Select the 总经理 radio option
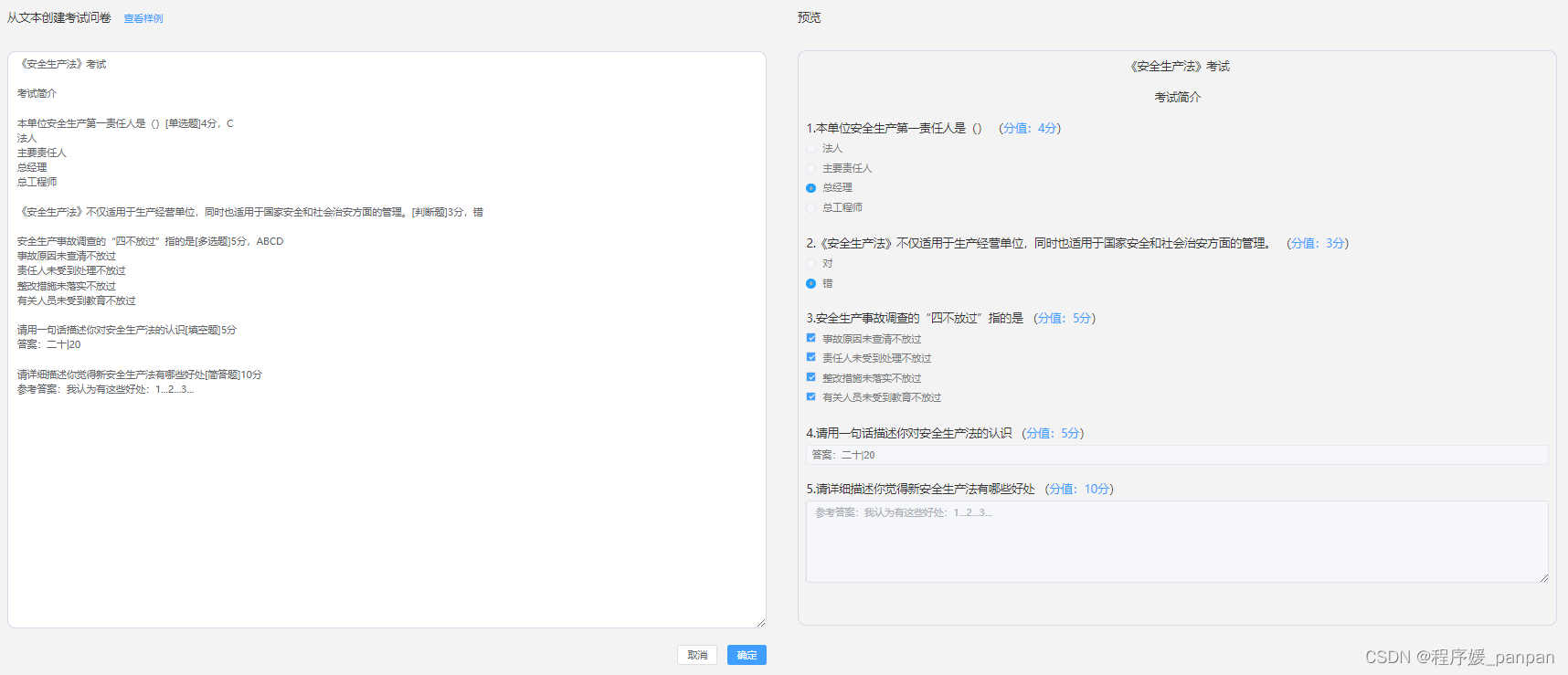1568x675 pixels. pos(810,188)
